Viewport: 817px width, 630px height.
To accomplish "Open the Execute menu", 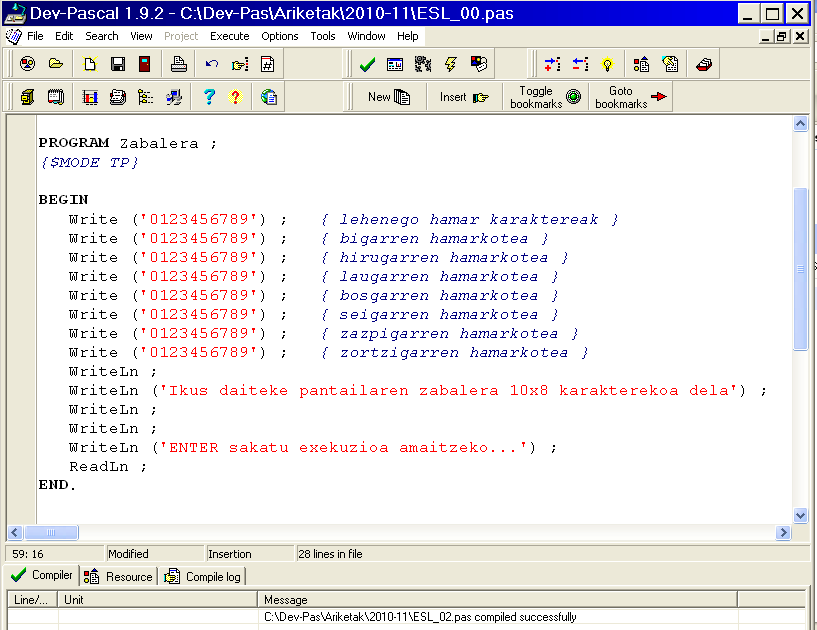I will [230, 36].
